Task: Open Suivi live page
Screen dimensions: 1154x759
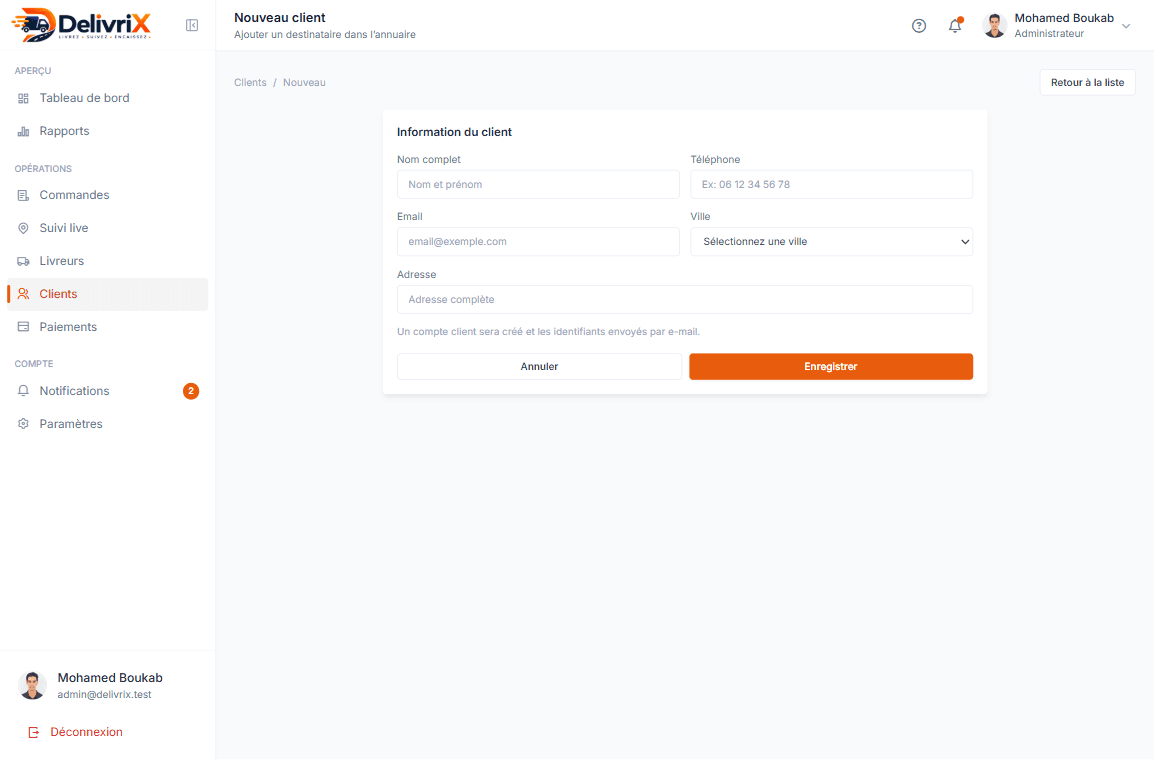Action: point(107,228)
